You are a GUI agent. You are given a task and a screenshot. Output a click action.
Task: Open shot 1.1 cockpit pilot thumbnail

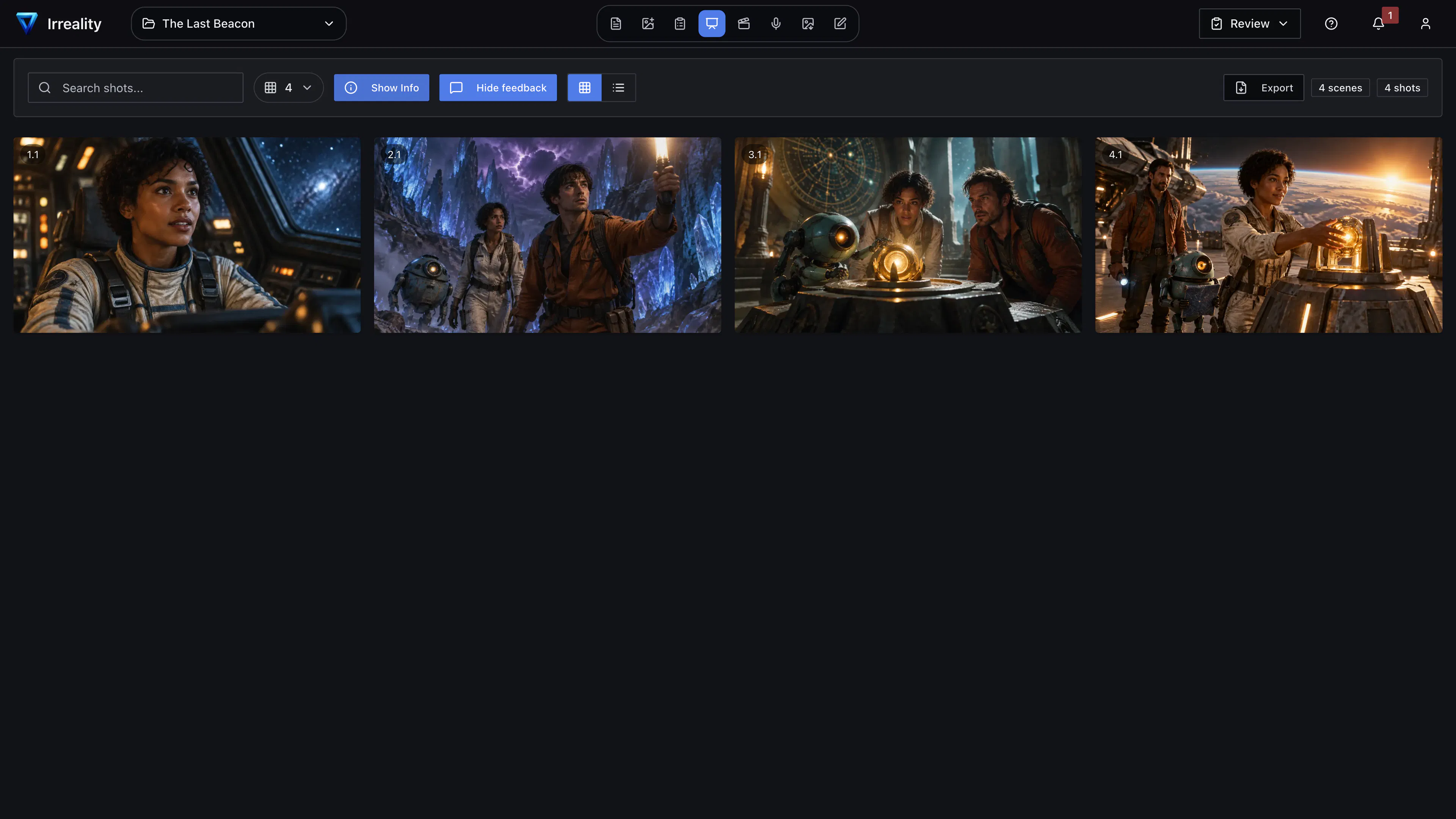187,235
